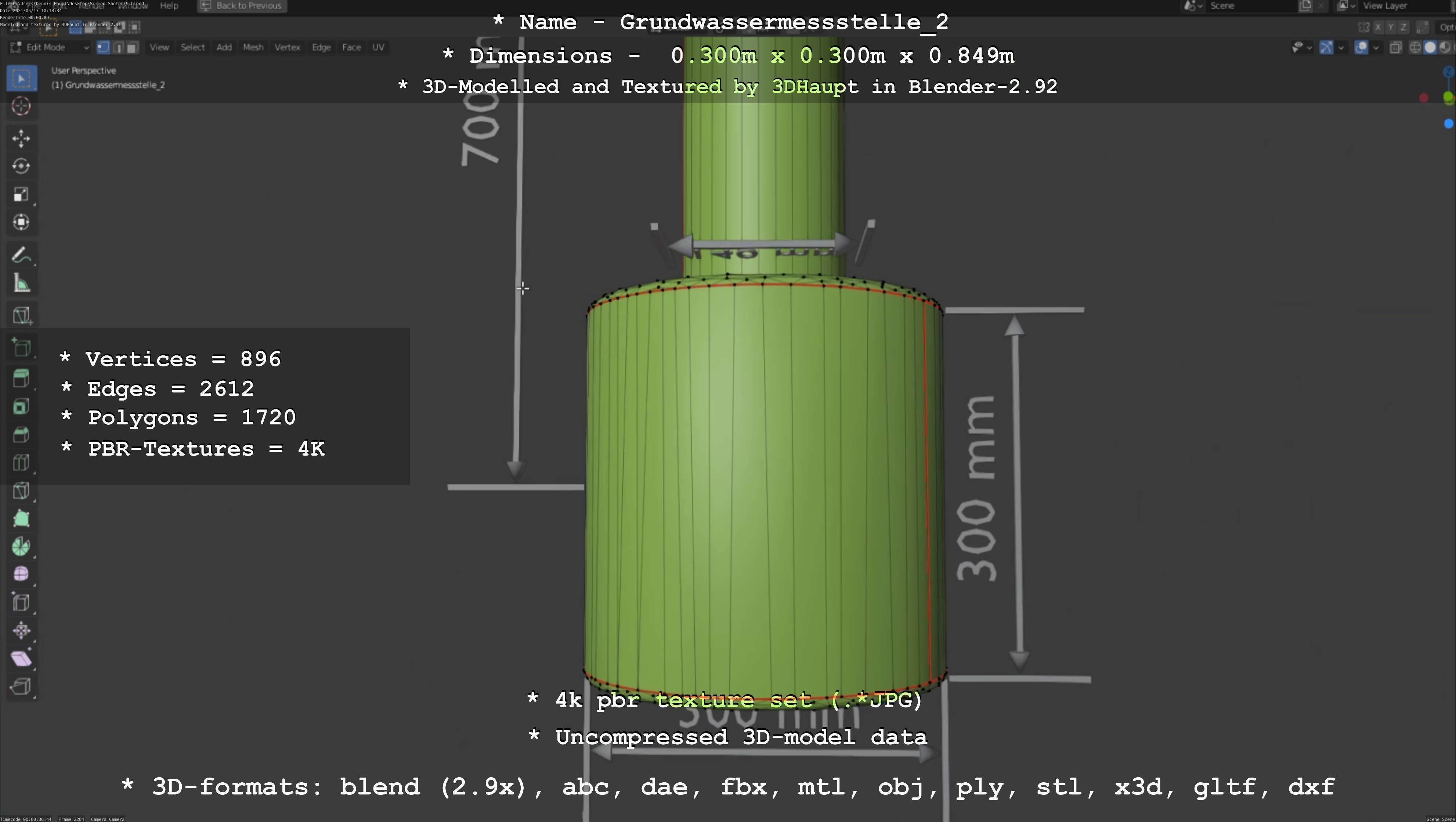Open the View menu
Screen dimensions: 1456x822
click(x=159, y=47)
